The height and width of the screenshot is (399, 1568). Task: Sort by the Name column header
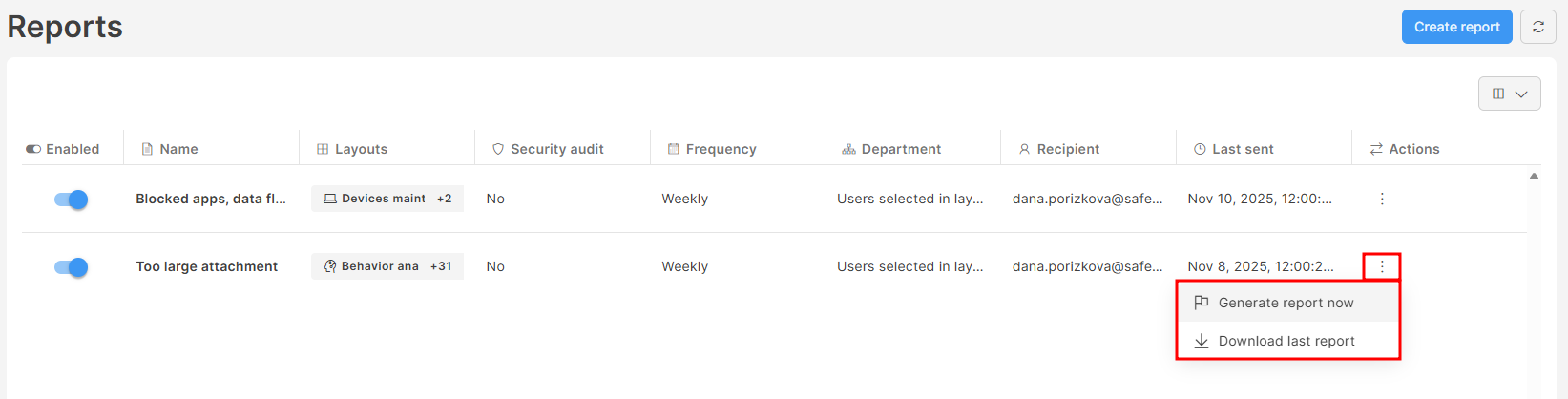coord(178,149)
